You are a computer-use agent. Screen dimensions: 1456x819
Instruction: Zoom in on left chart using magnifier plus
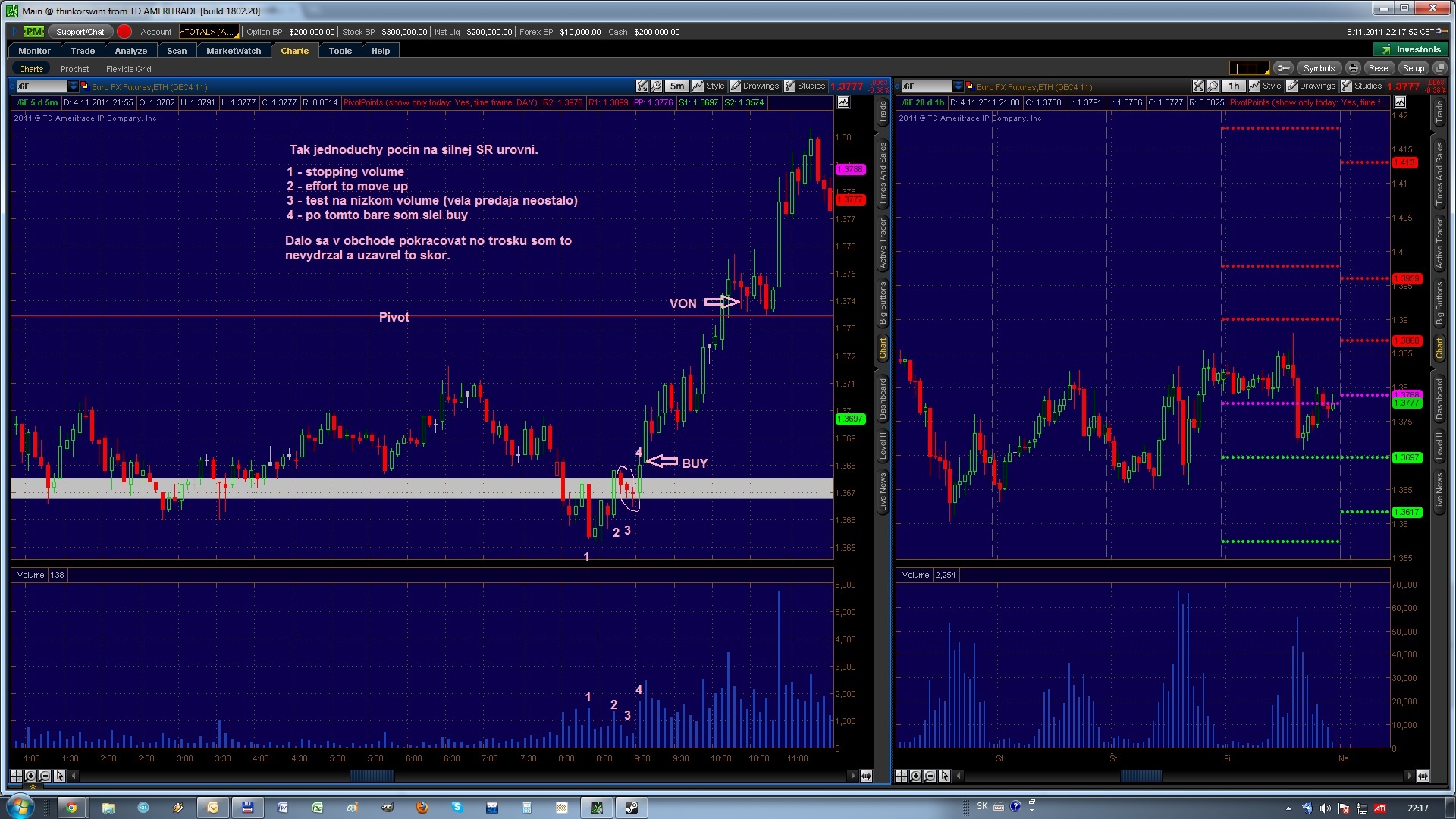pos(30,776)
